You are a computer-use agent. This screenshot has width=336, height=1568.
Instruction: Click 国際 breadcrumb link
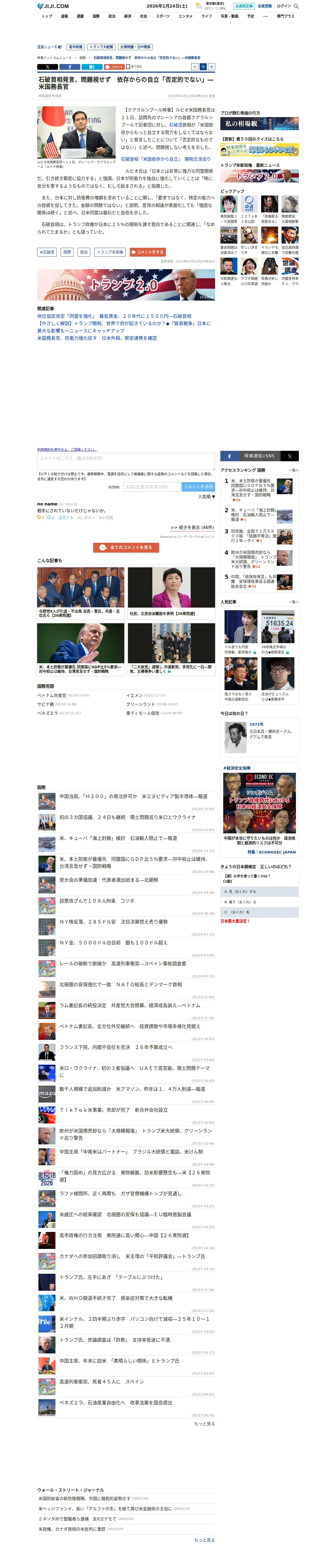(x=82, y=58)
